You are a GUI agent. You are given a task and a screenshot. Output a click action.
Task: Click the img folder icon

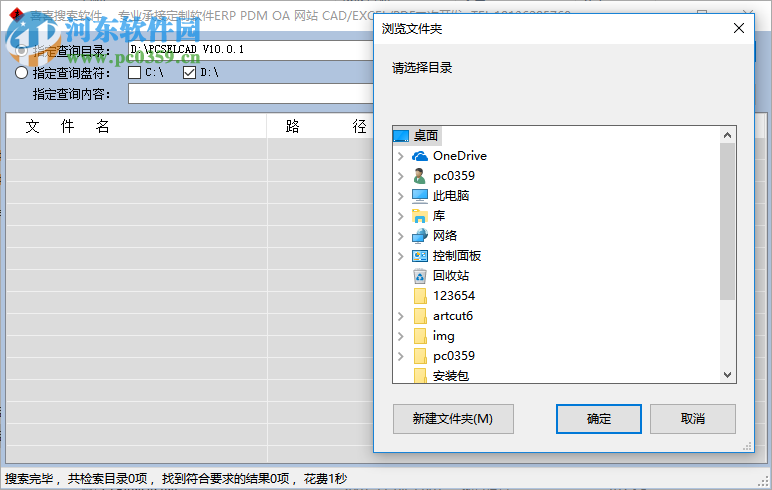420,336
